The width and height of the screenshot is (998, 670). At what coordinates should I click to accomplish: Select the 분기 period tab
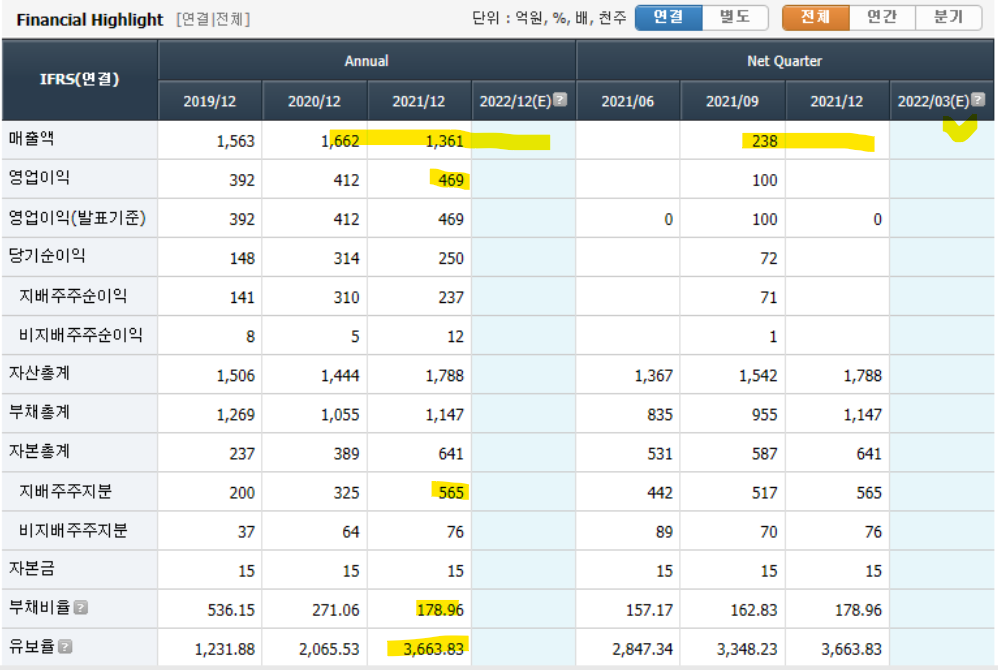coord(948,17)
